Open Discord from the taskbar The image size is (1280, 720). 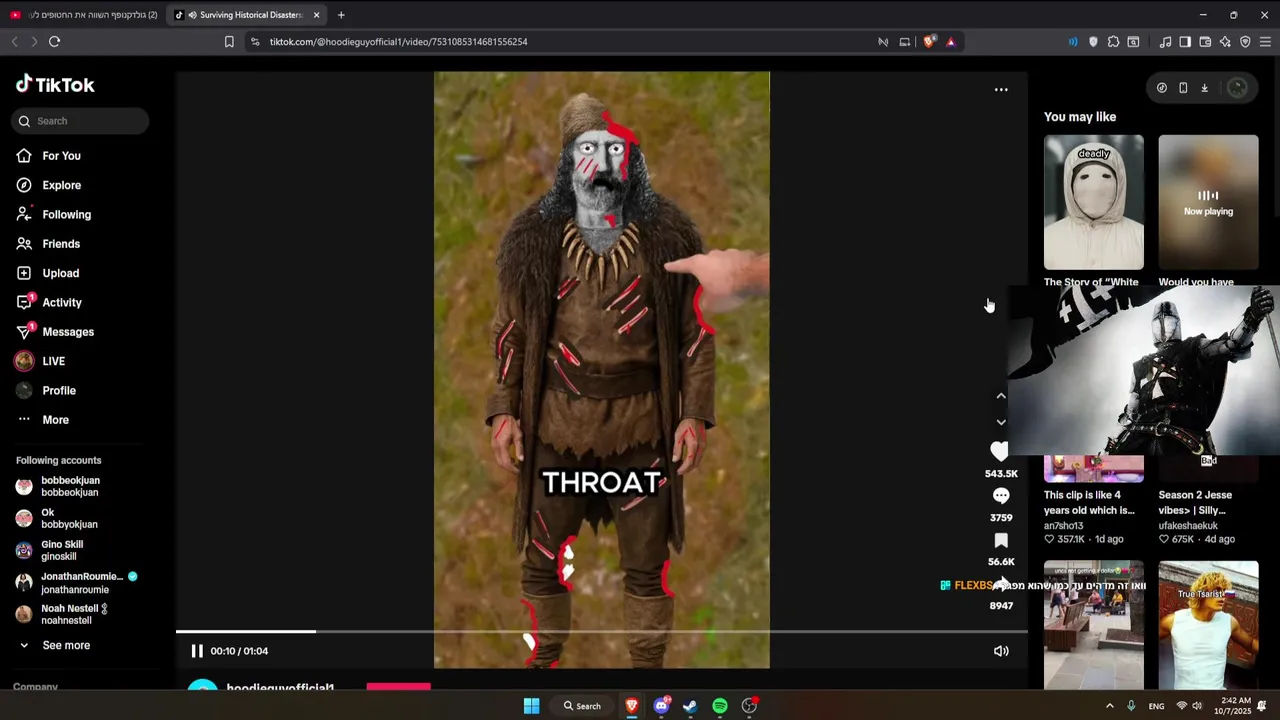pos(661,706)
